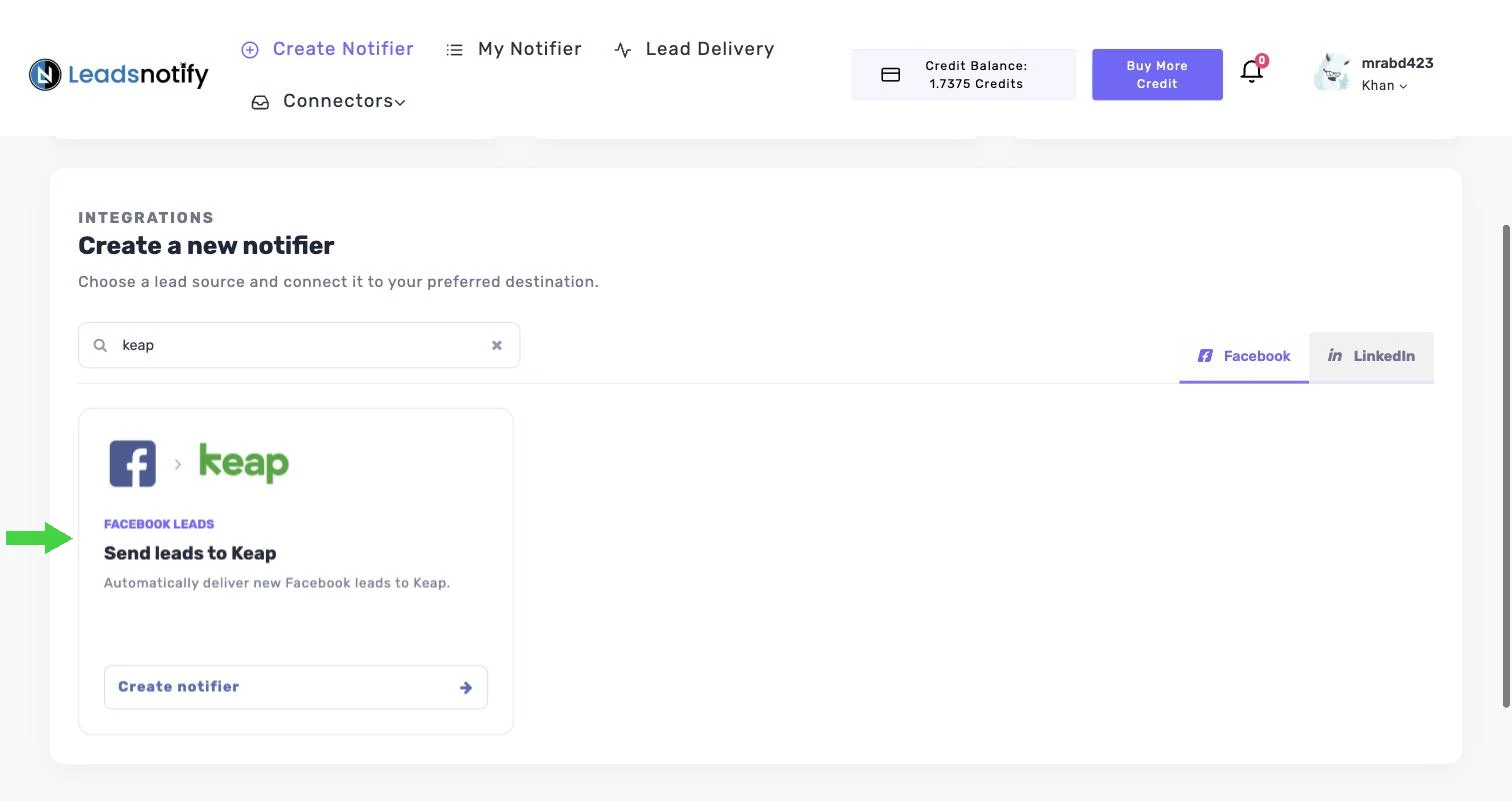Switch to the LinkedIn source tab
The image size is (1512, 801).
pos(1371,356)
